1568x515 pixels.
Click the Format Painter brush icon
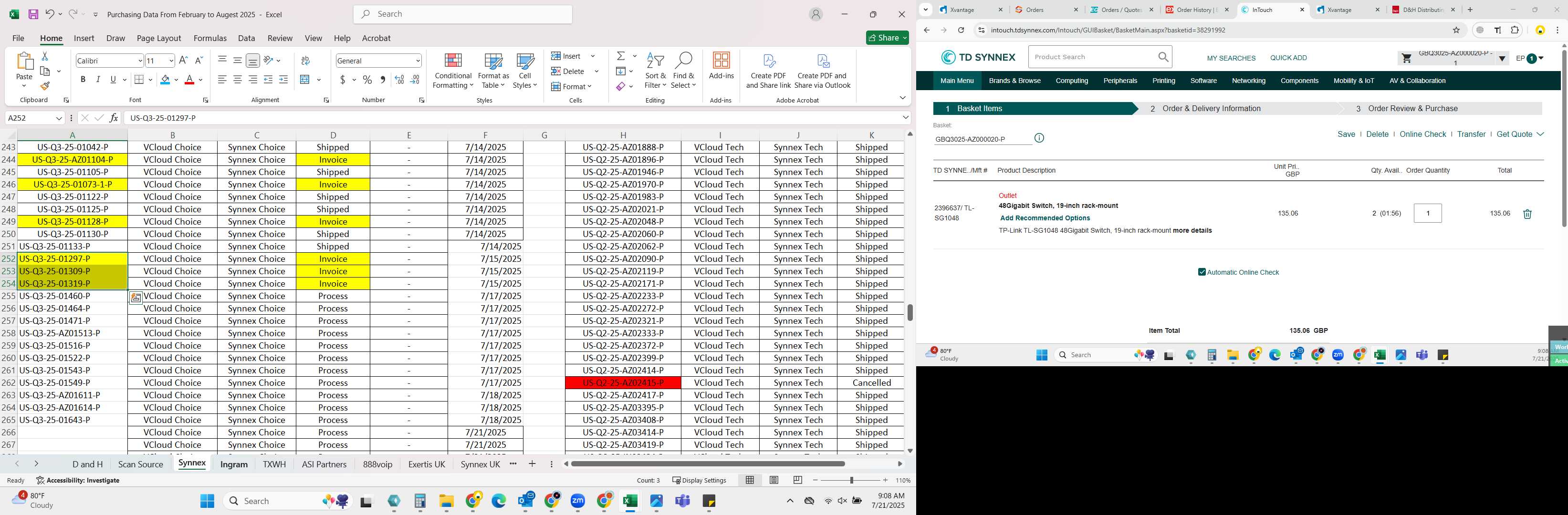pyautogui.click(x=45, y=86)
